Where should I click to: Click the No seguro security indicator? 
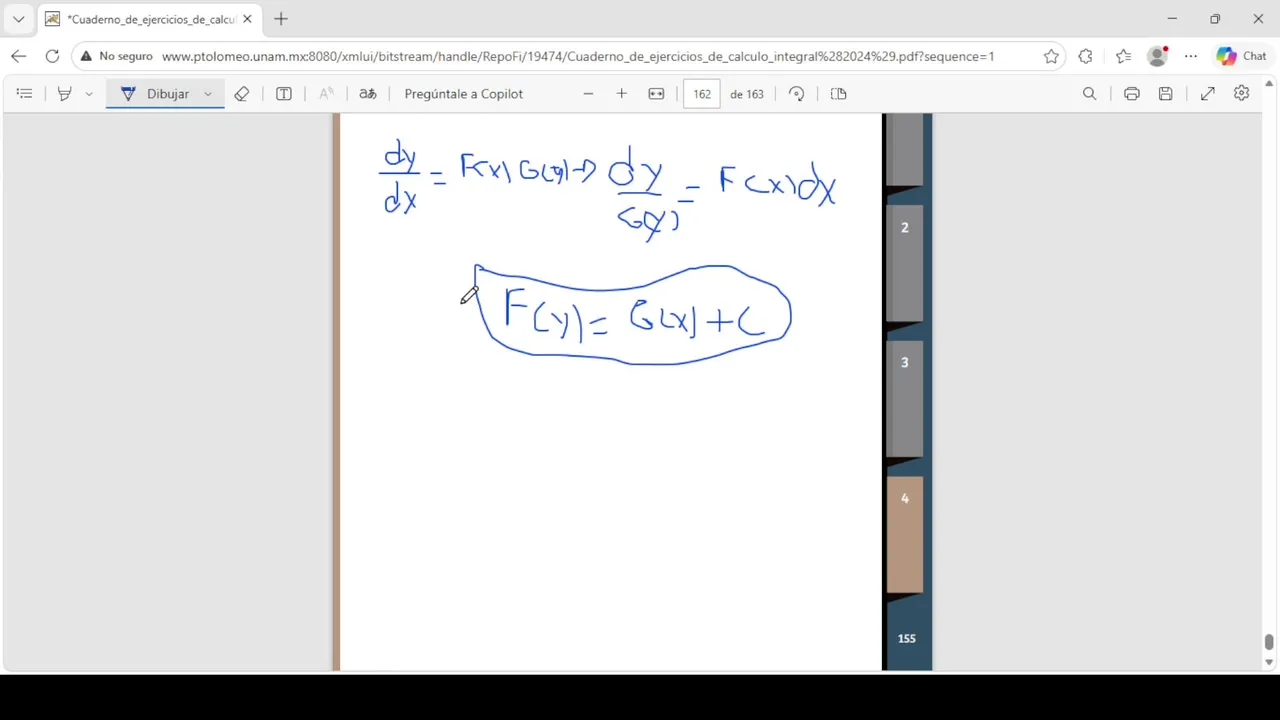point(116,56)
